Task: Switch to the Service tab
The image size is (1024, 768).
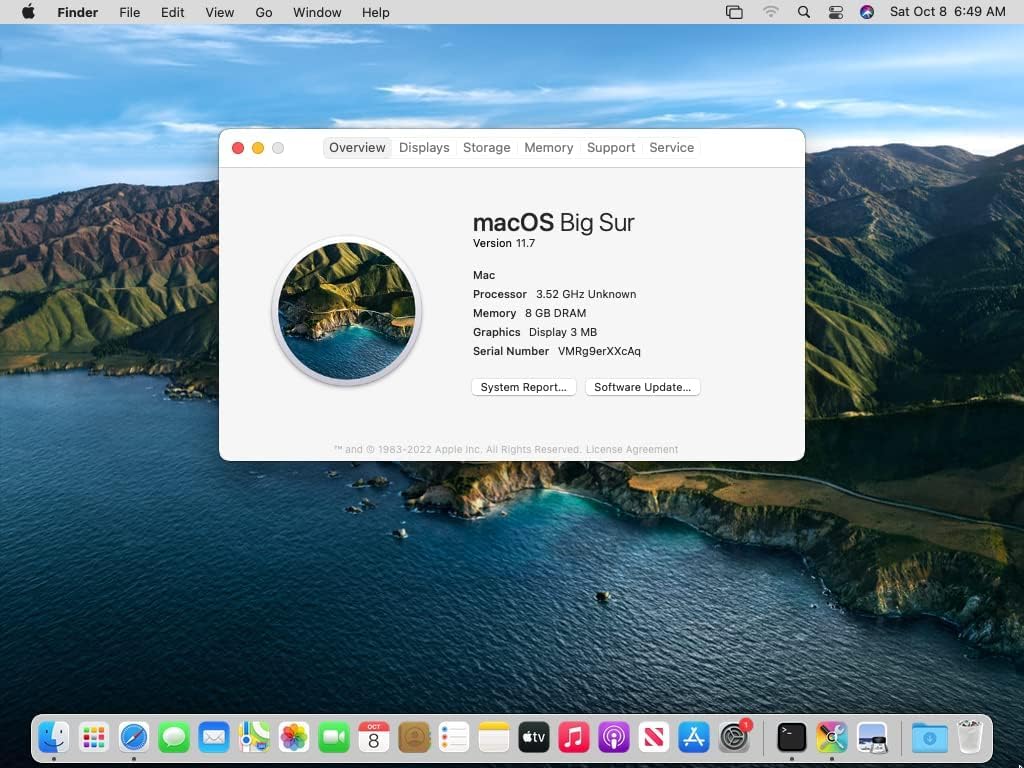Action: point(671,148)
